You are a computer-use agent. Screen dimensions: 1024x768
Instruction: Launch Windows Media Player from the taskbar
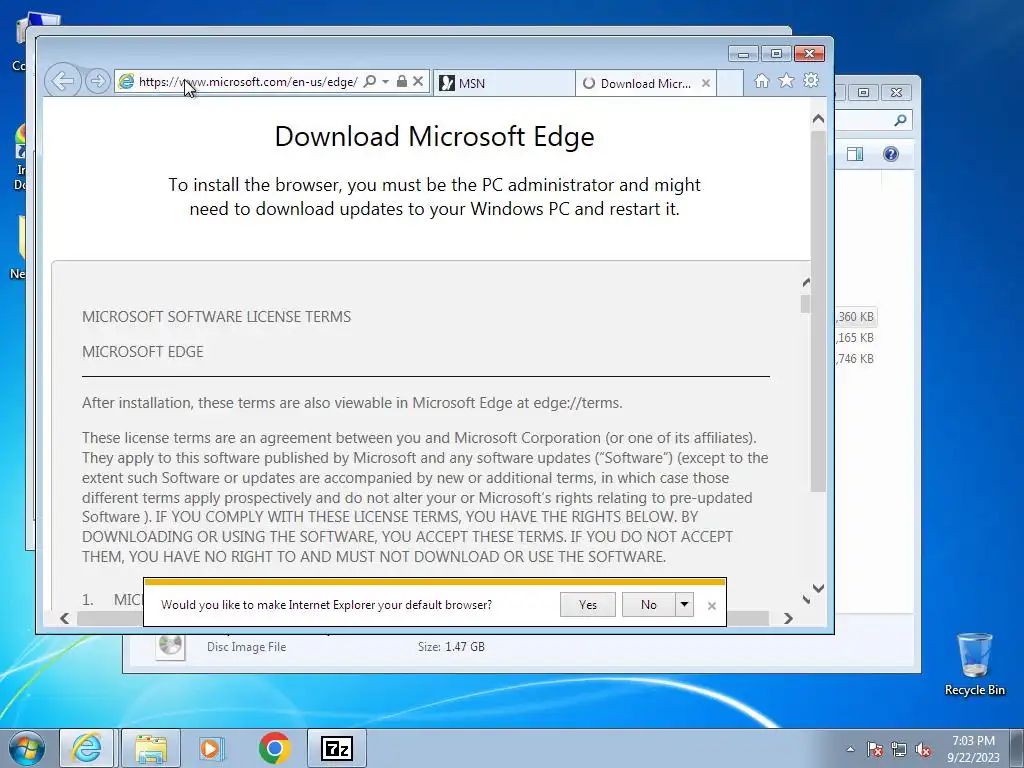211,748
